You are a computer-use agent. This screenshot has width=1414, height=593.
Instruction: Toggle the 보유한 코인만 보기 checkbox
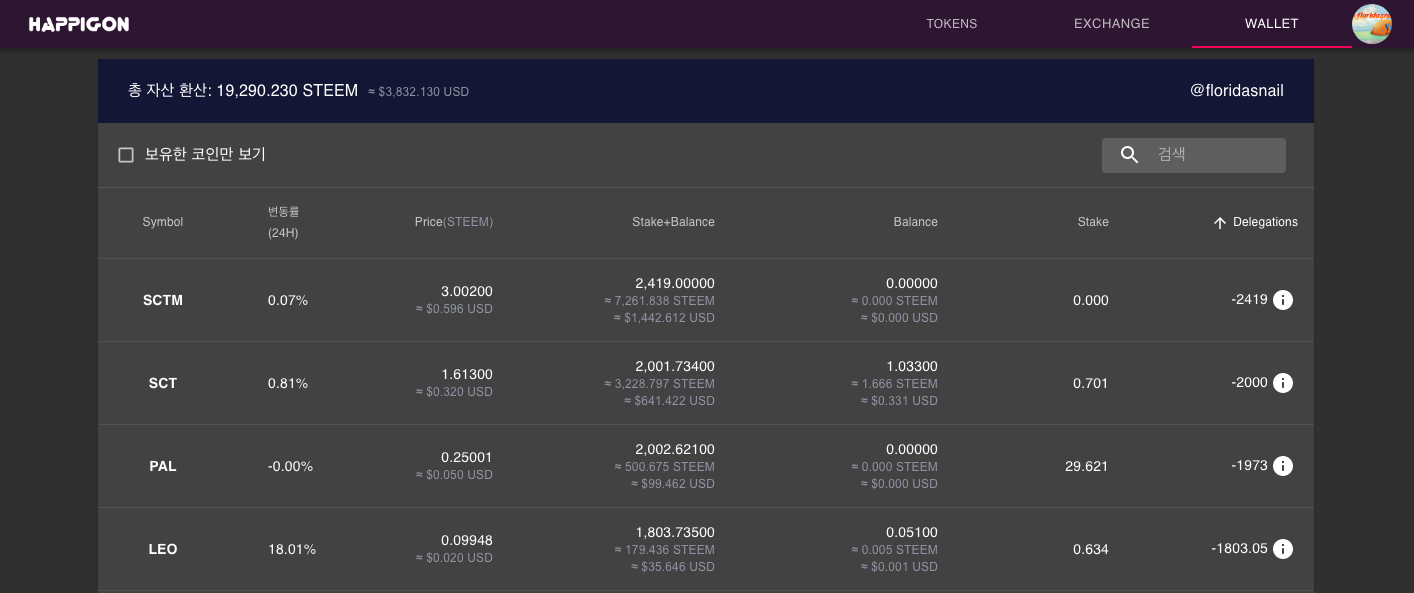[x=126, y=155]
